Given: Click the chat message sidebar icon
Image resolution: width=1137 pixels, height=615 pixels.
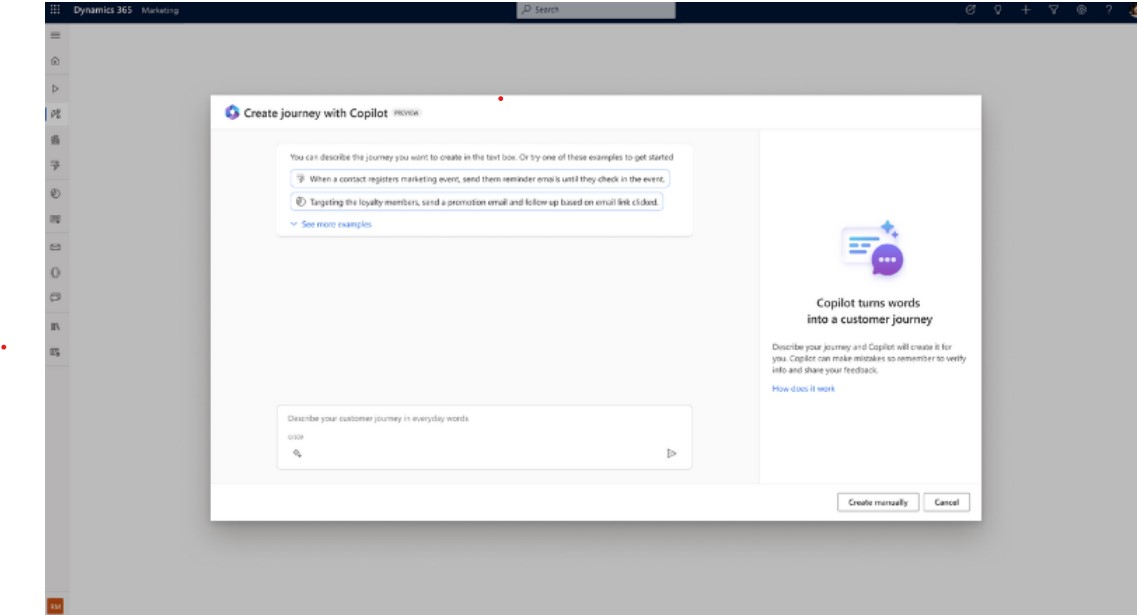Looking at the screenshot, I should click(55, 297).
